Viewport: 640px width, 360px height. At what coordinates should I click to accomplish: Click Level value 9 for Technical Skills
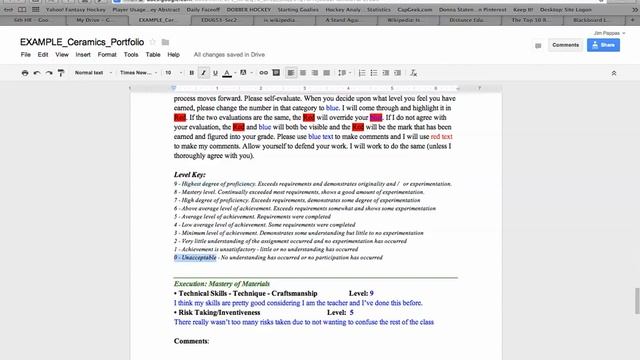click(371, 293)
